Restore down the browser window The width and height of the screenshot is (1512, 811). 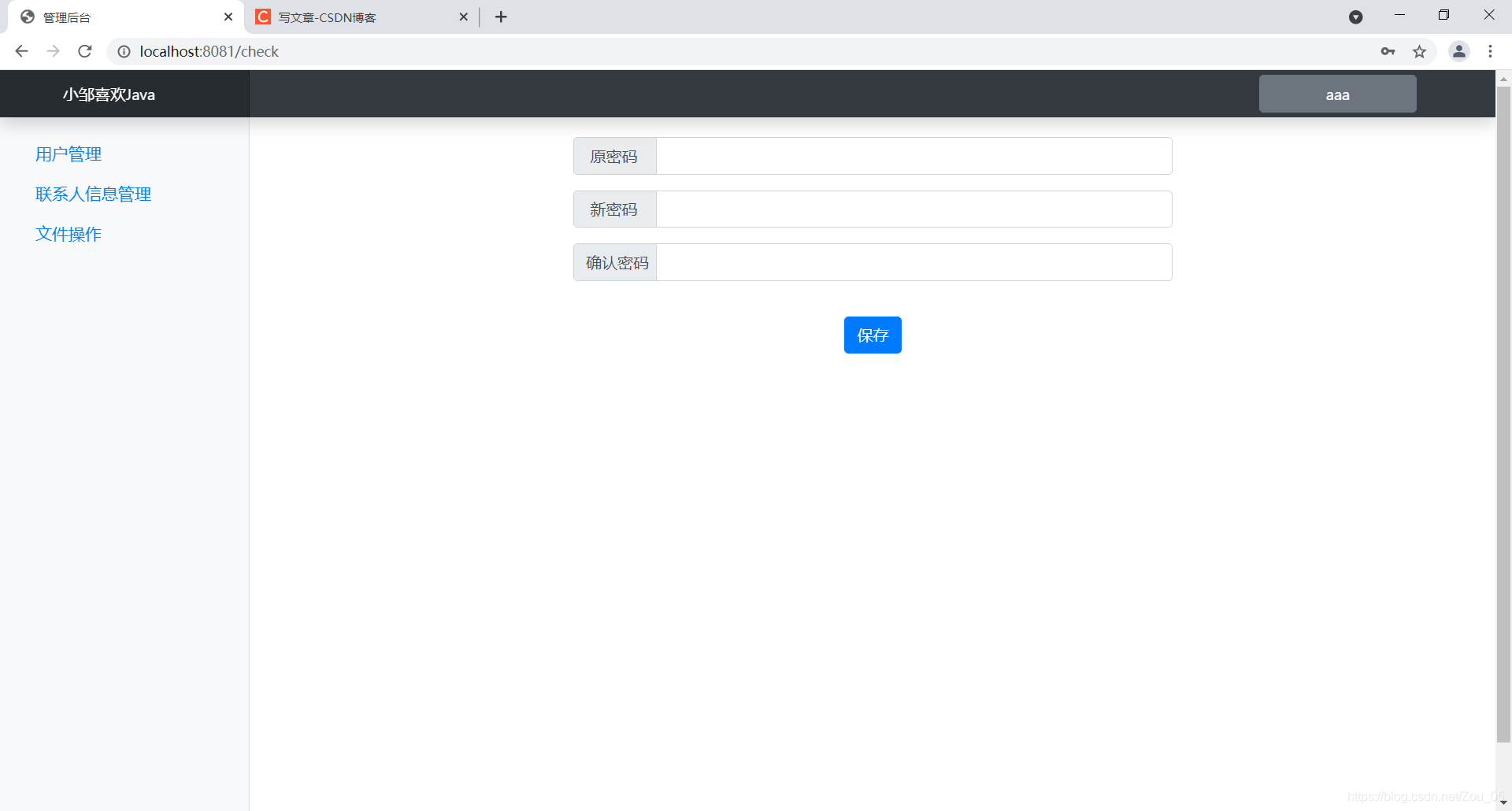[x=1443, y=15]
